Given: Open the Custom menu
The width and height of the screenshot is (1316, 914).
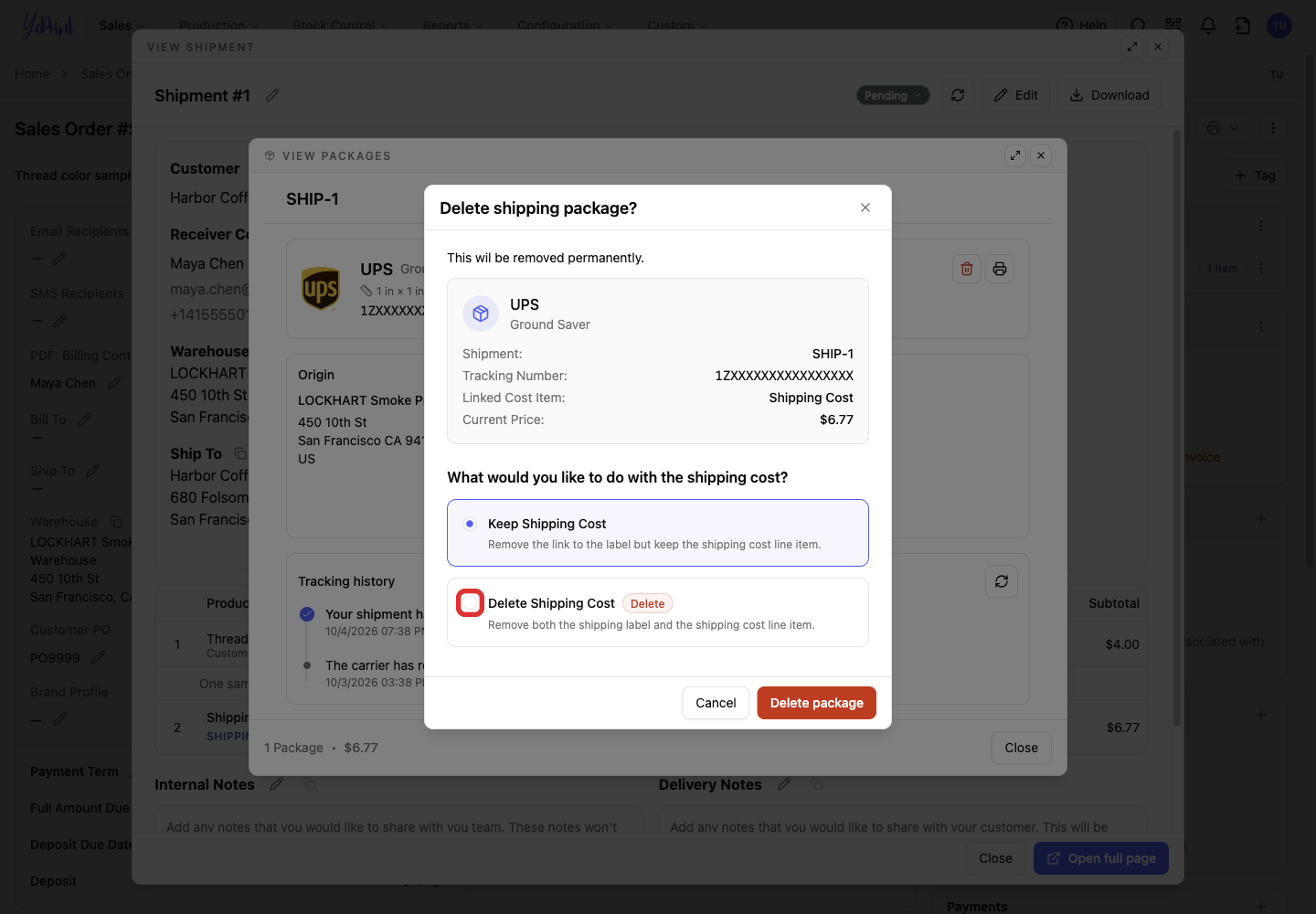Looking at the screenshot, I should [x=677, y=26].
